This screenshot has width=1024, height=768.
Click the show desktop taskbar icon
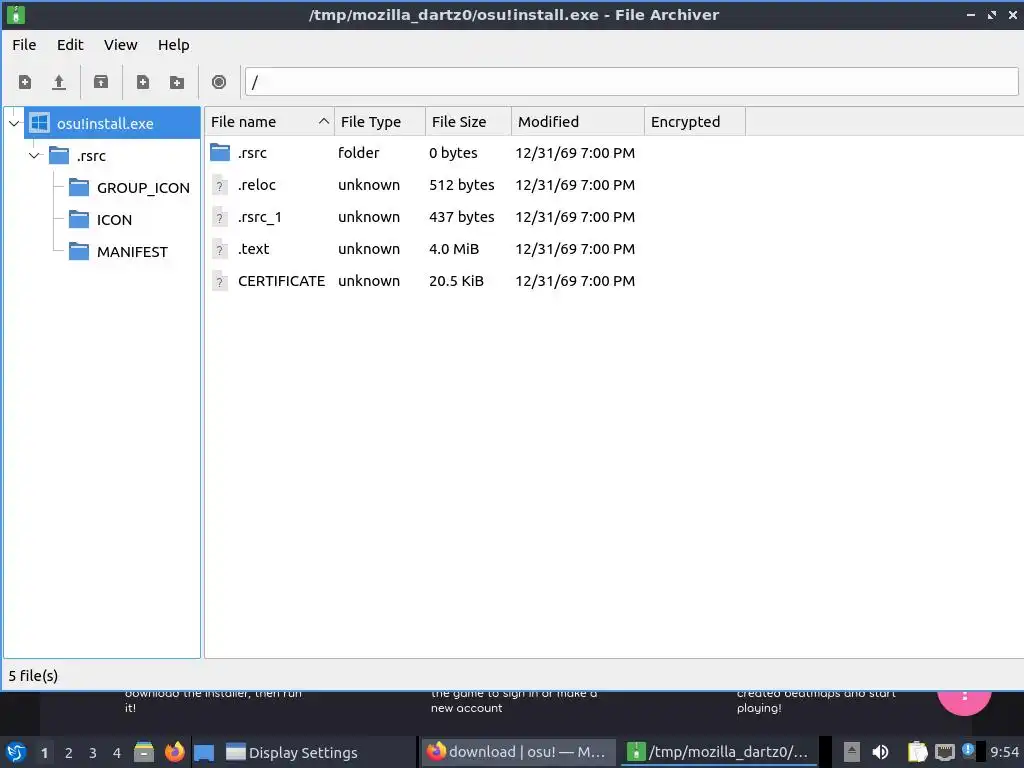(204, 752)
